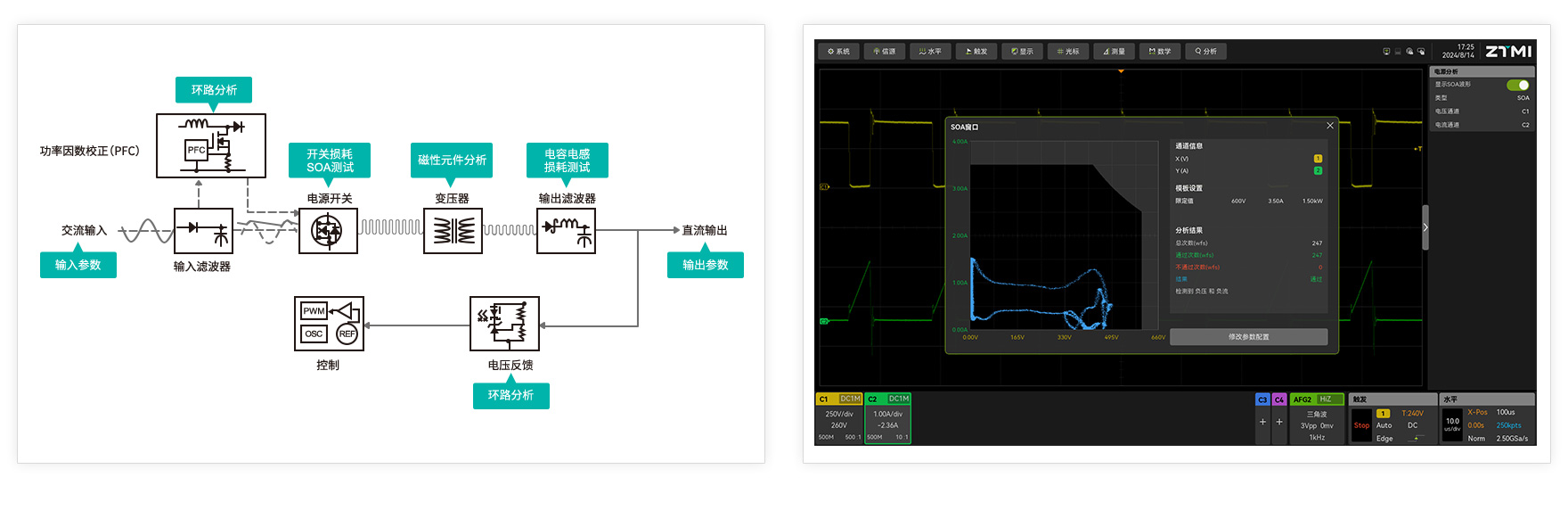Collapse the right side panel arrow
This screenshot has width=1568, height=527.
click(1425, 227)
